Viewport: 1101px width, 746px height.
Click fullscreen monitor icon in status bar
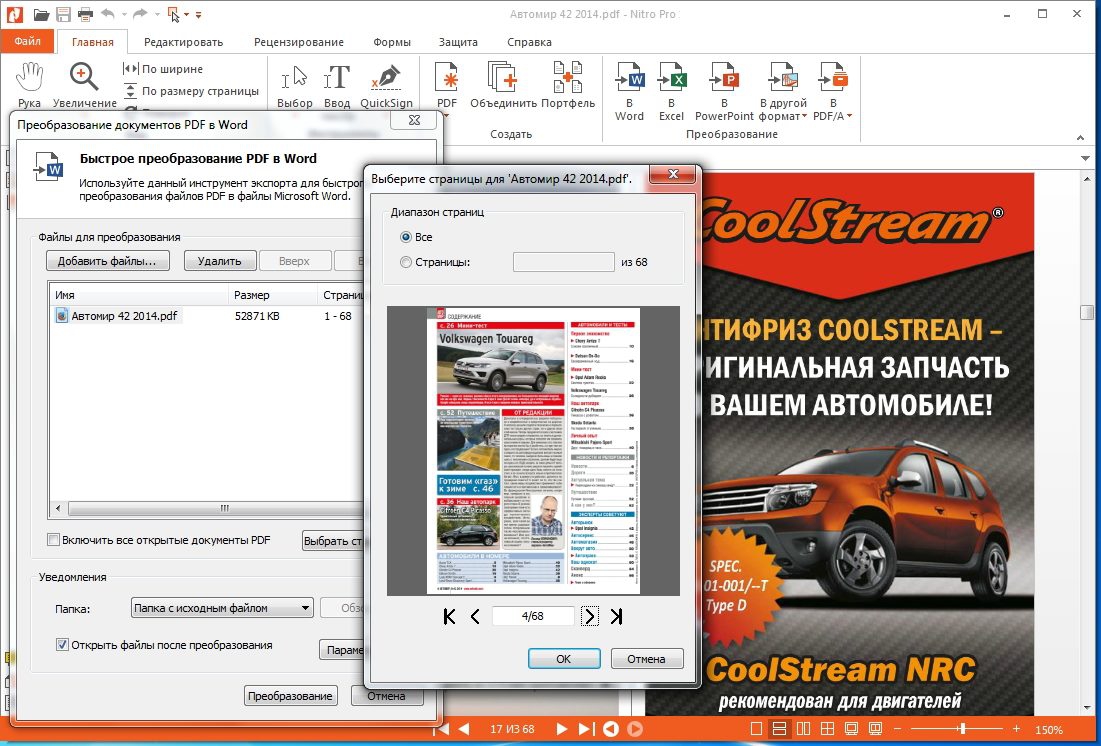pos(851,729)
